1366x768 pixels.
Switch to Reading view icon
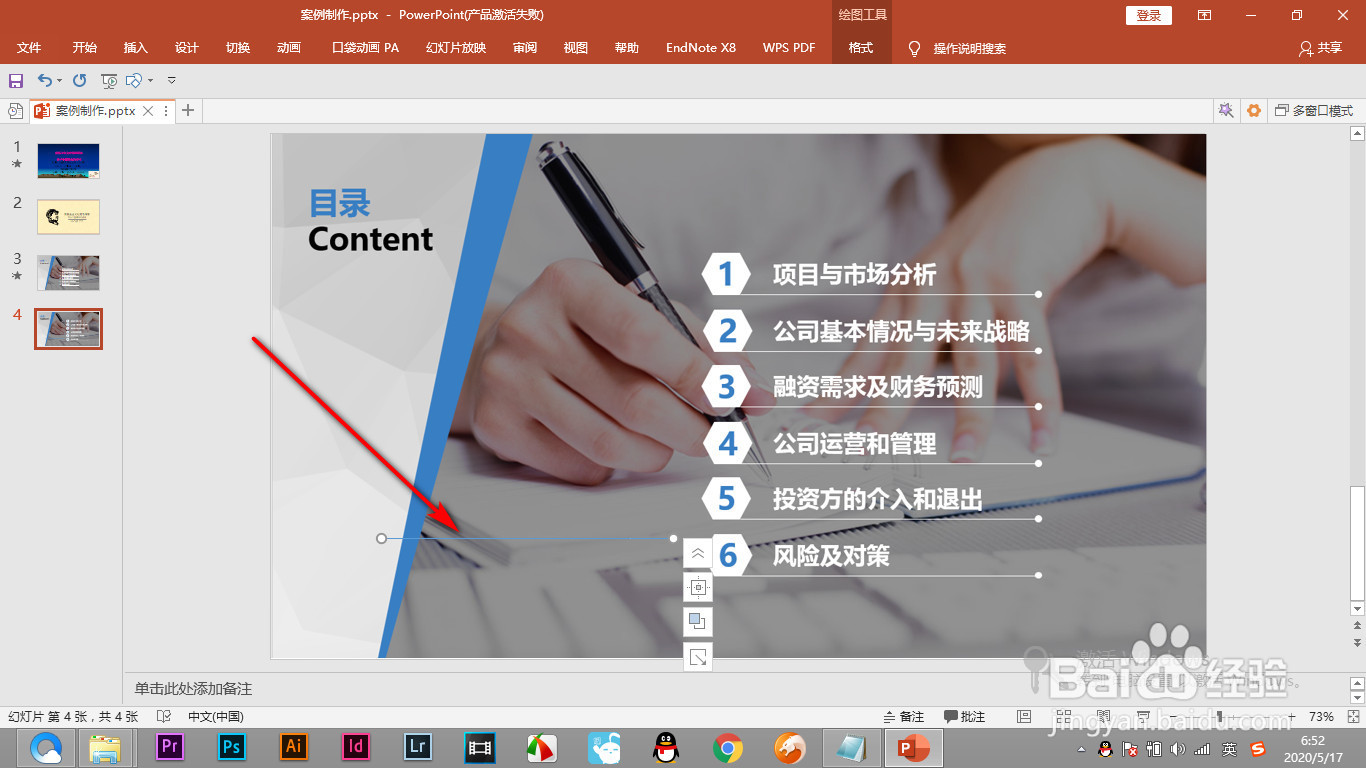[x=1104, y=717]
